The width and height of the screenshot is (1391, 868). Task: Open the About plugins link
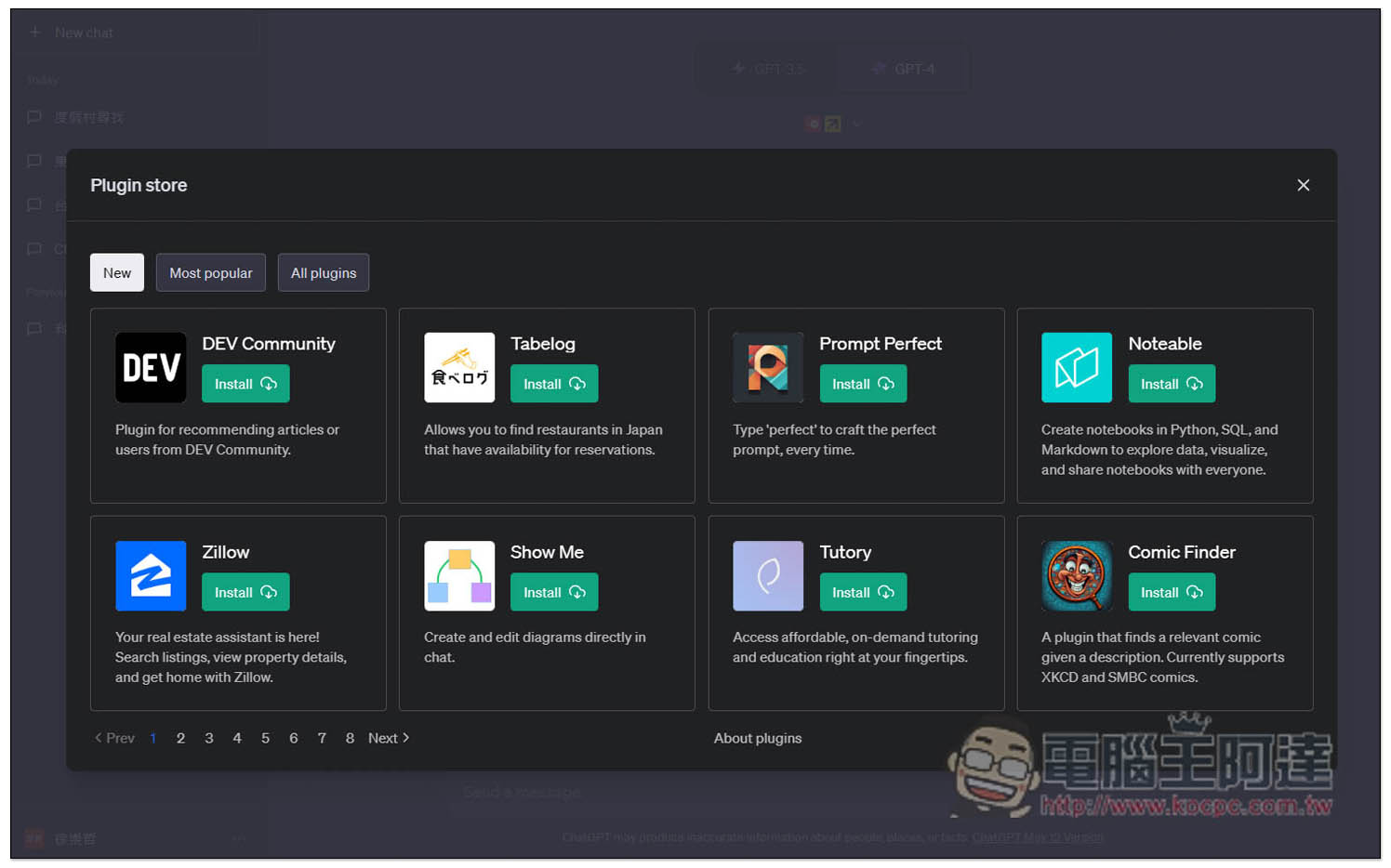[758, 739]
